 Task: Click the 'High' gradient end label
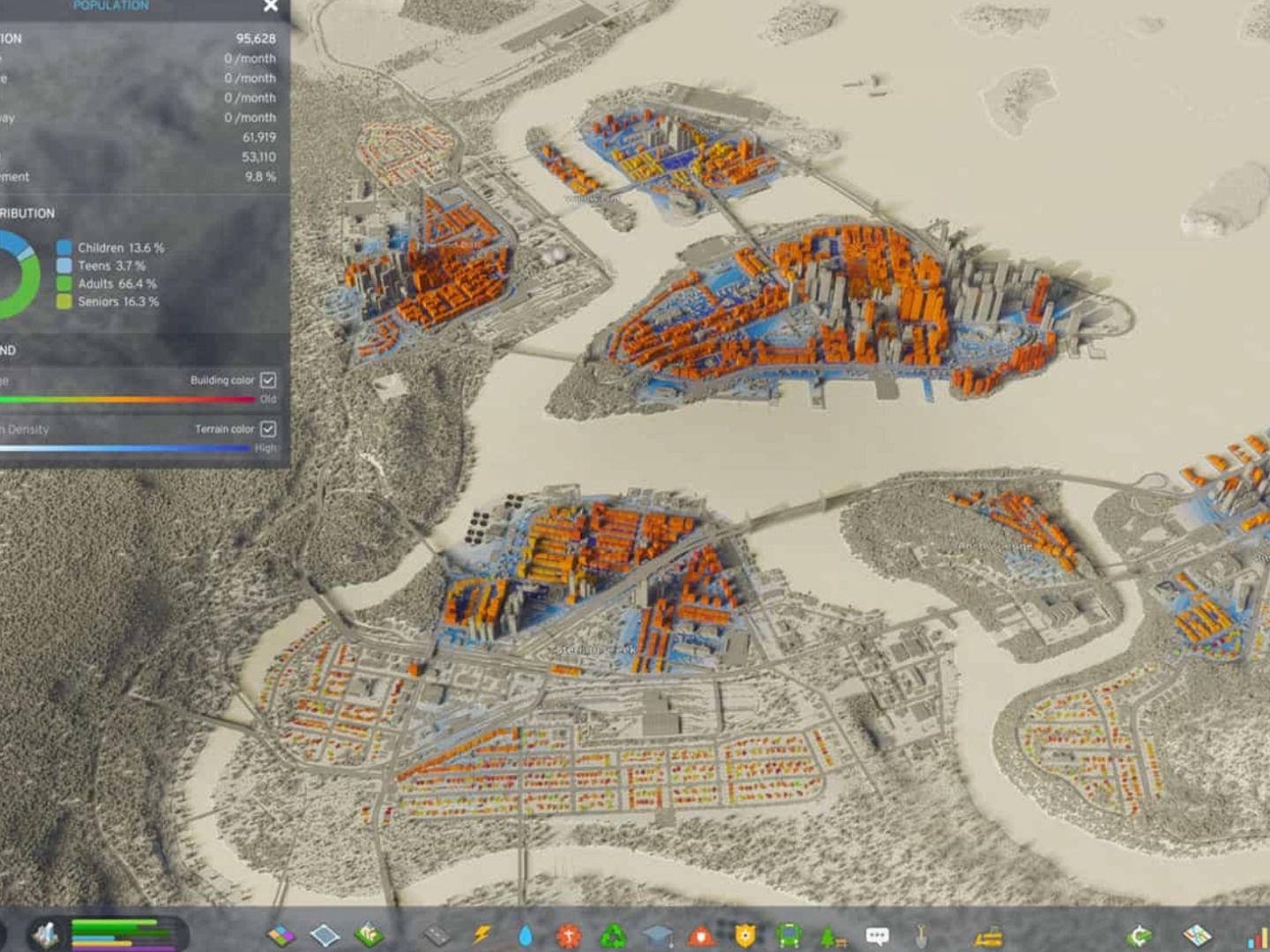point(265,448)
